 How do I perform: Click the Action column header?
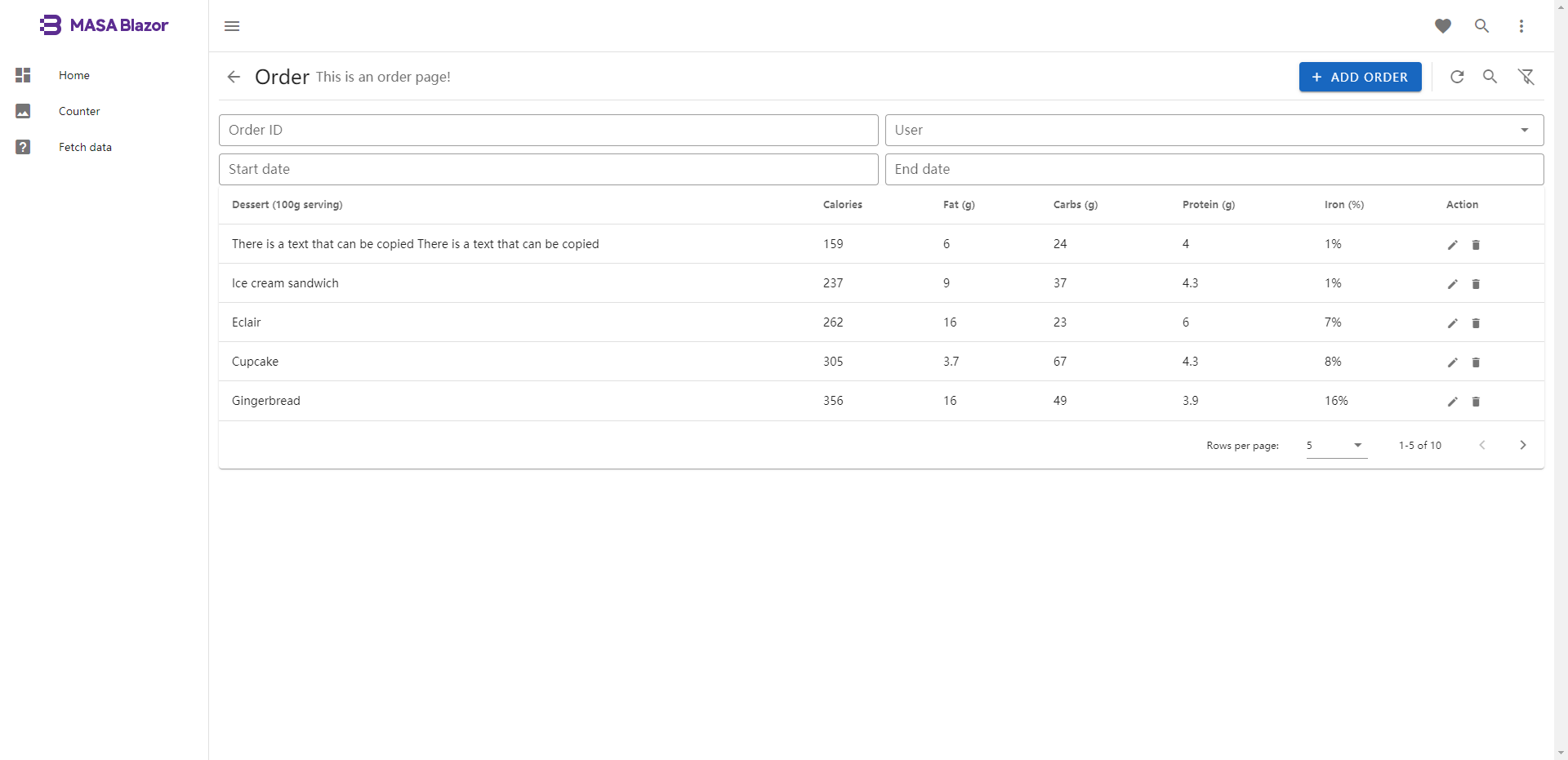pos(1462,205)
